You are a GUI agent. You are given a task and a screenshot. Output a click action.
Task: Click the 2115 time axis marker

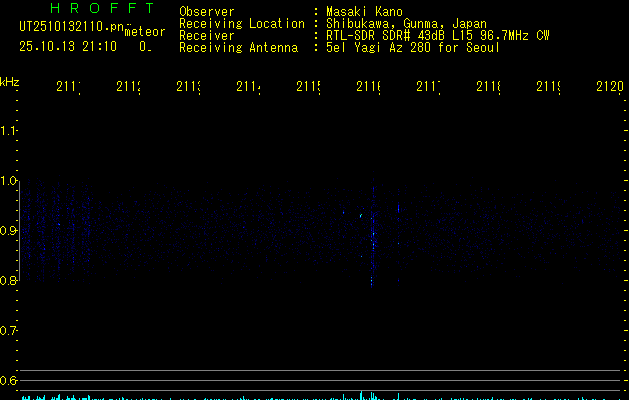[x=308, y=87]
